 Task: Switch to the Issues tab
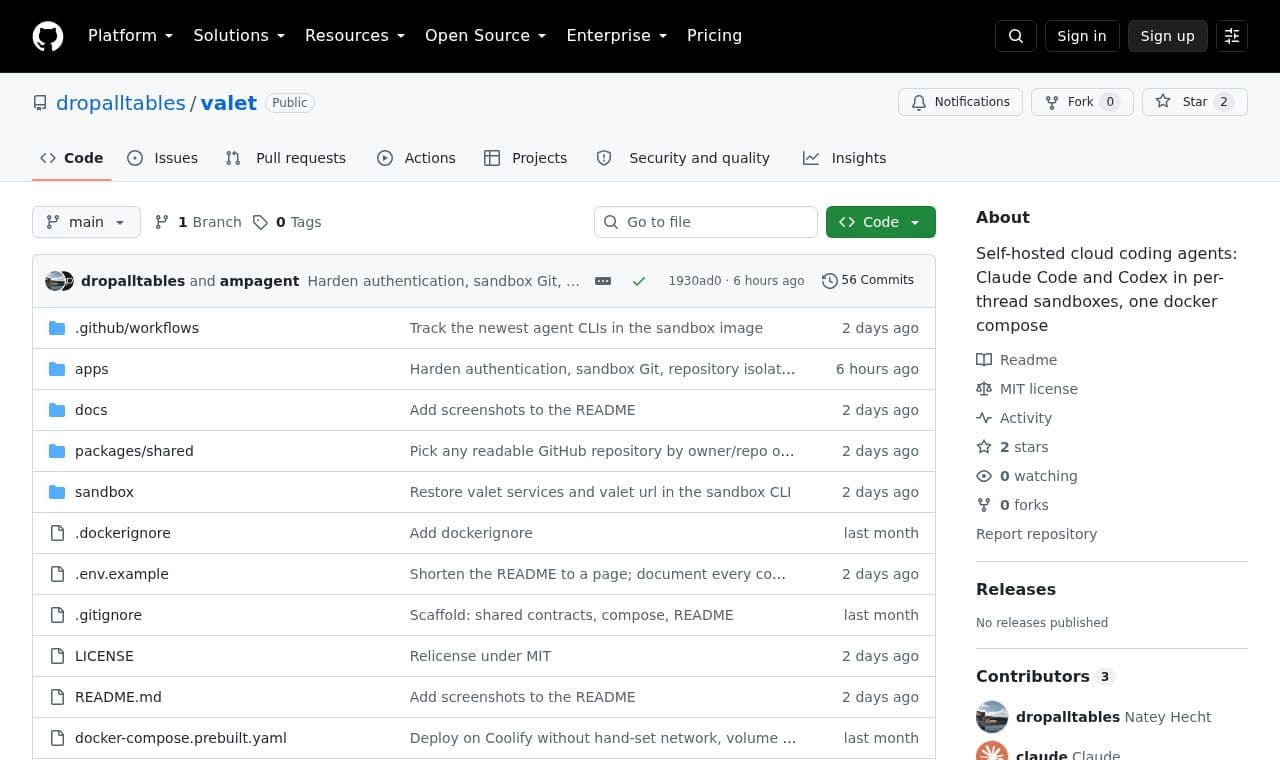click(163, 158)
